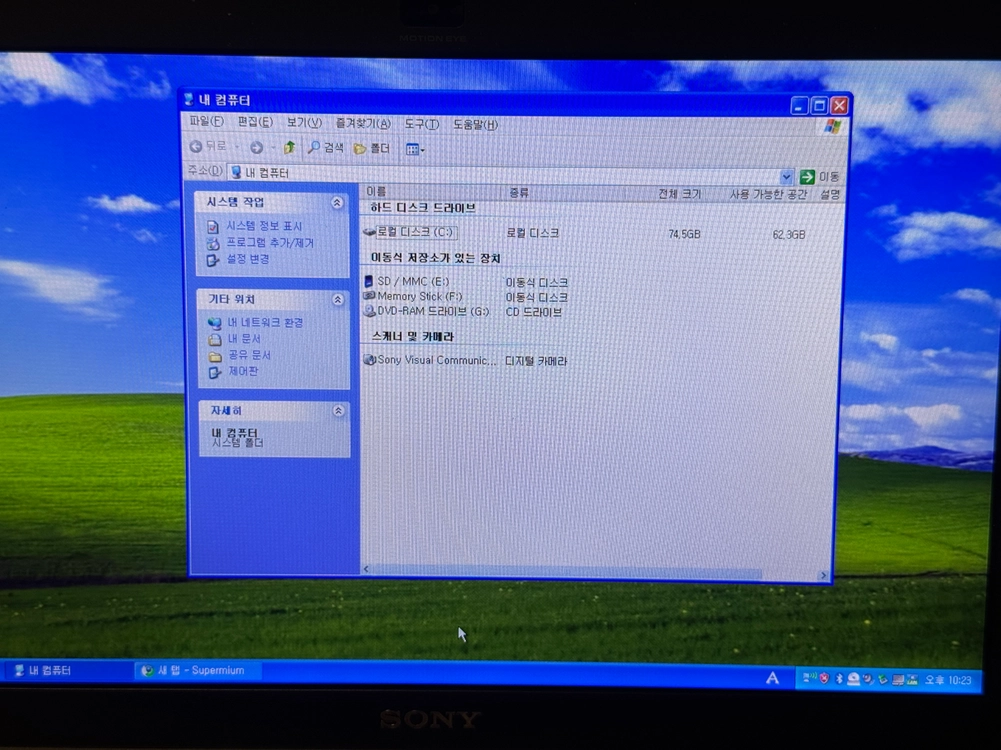This screenshot has height=750, width=1001.
Task: Select Sony Visual Communication camera
Action: (x=429, y=360)
